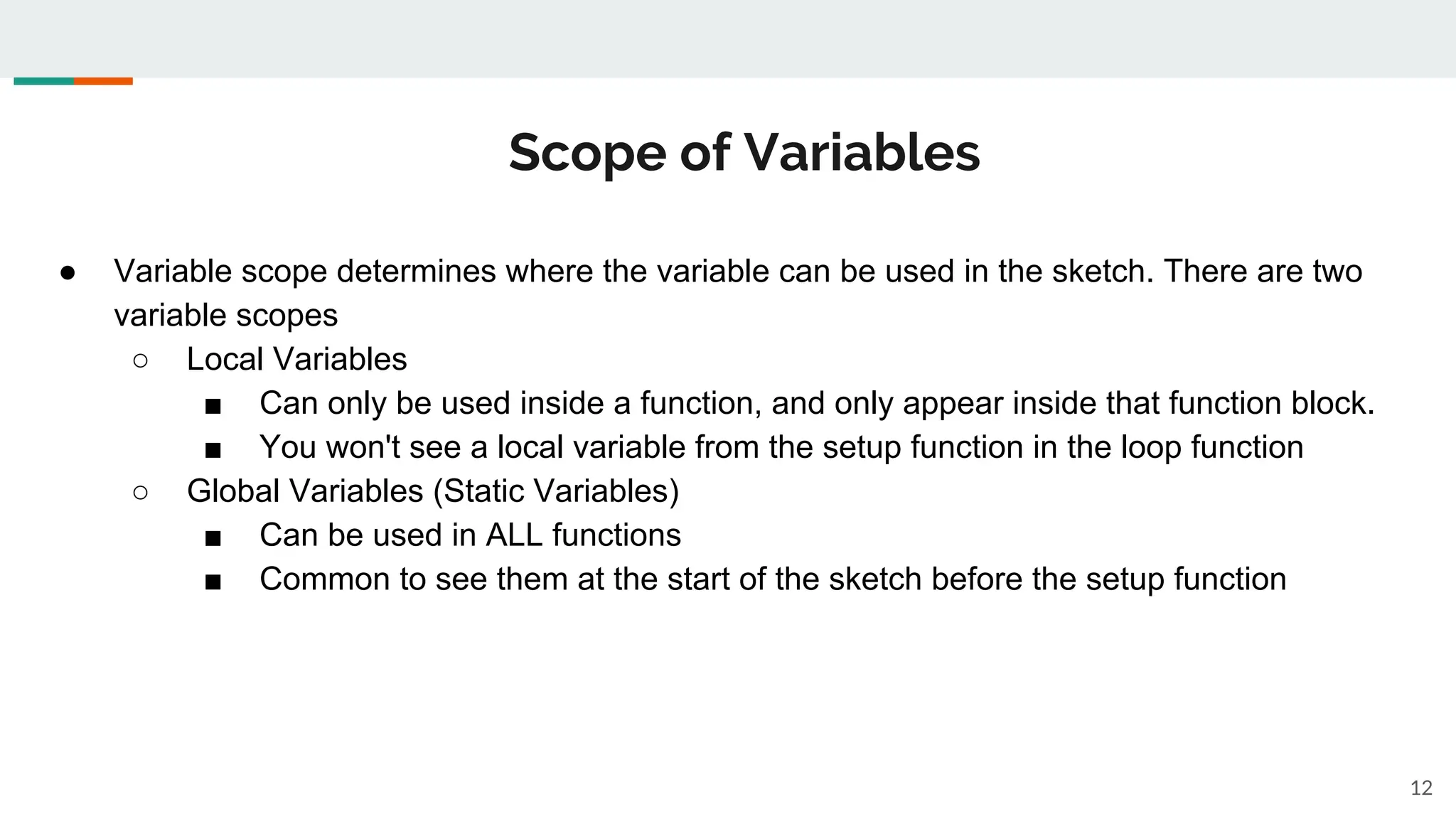Click the gray header band
The height and width of the screenshot is (819, 1456).
pyautogui.click(x=728, y=38)
